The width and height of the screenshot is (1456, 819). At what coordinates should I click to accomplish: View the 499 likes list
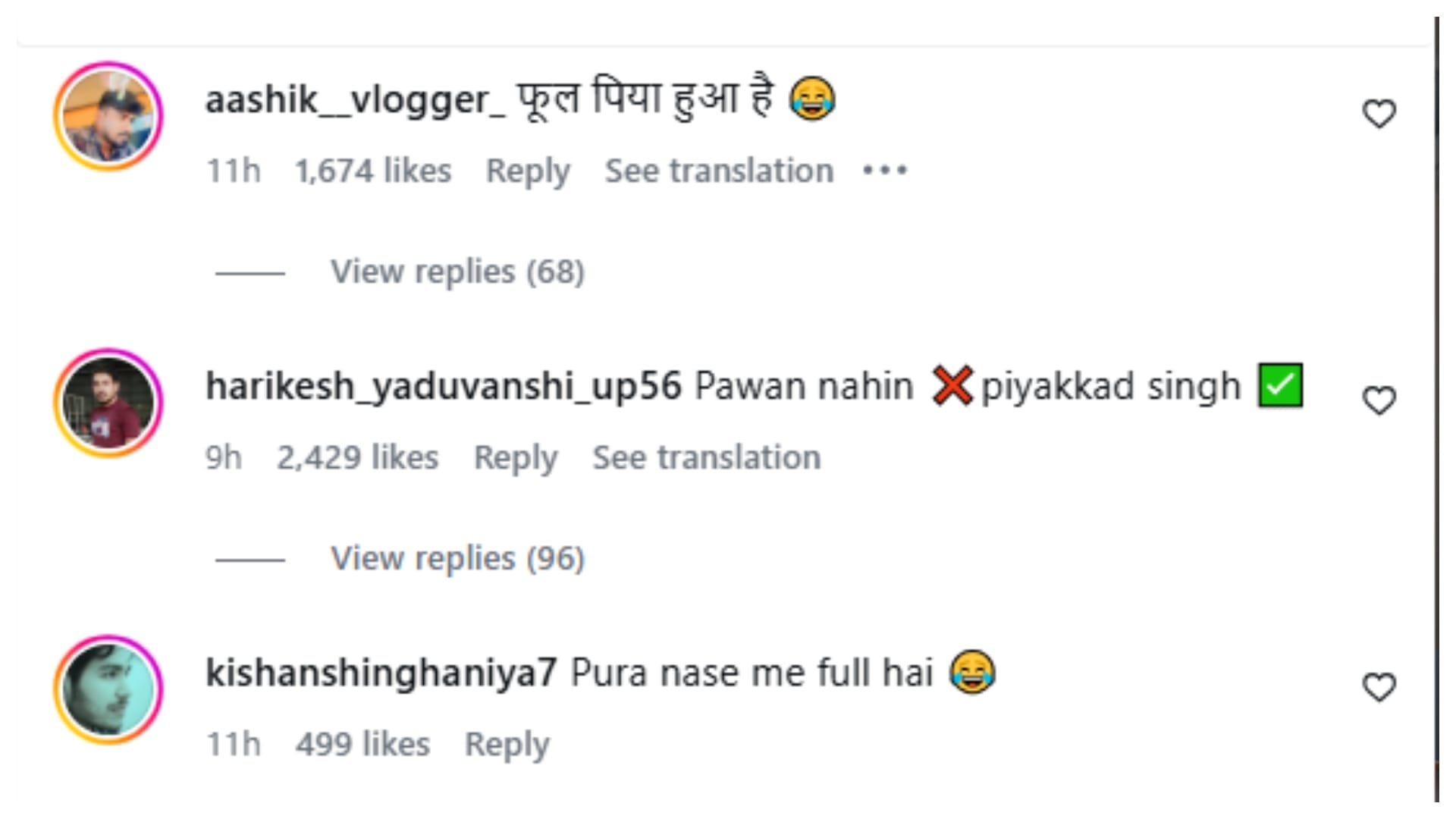[362, 744]
